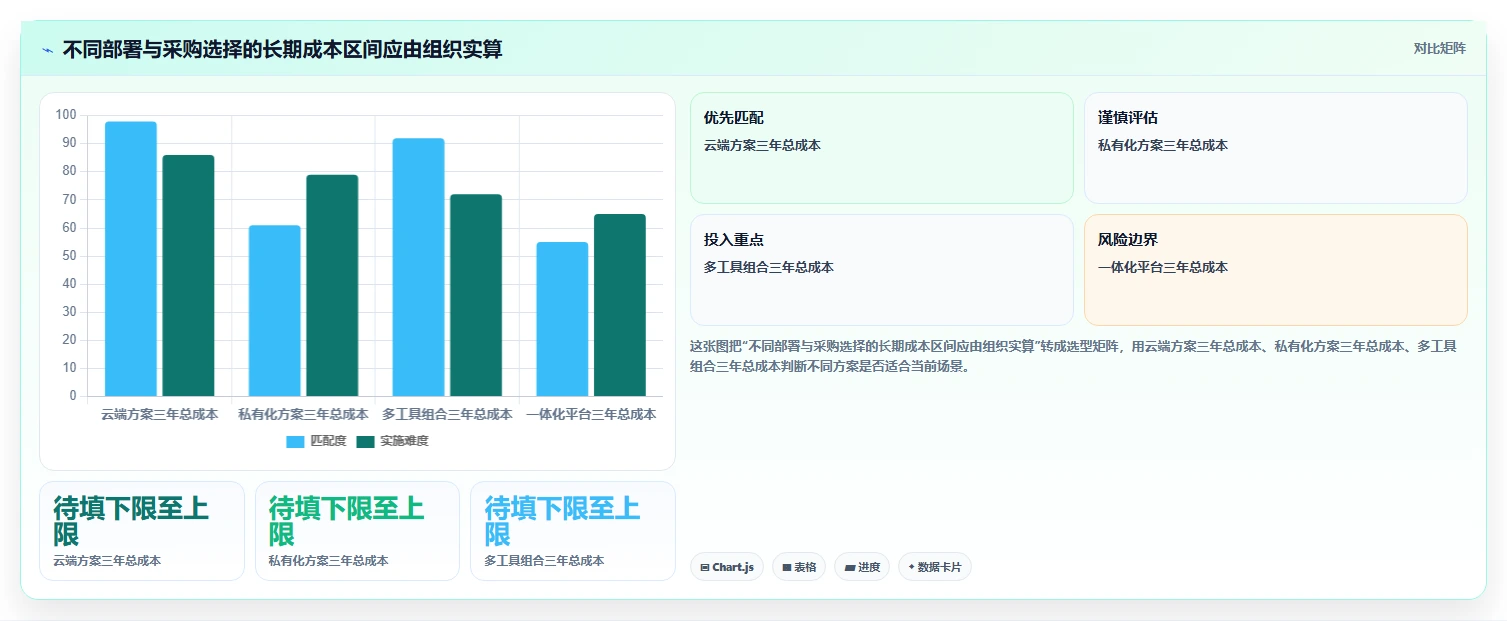Toggle the 实施难度 legend color box

pos(365,442)
